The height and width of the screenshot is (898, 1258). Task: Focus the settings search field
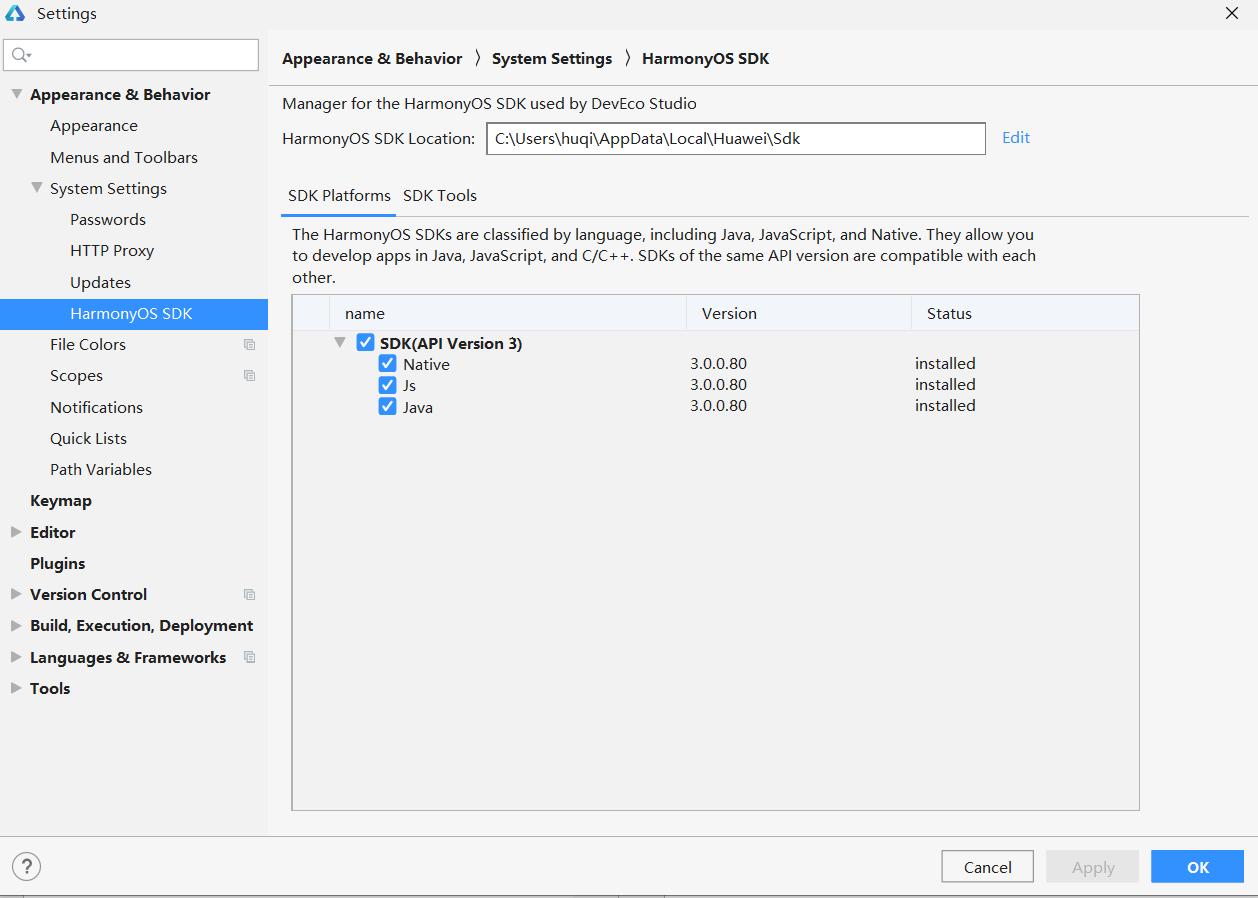tap(131, 55)
